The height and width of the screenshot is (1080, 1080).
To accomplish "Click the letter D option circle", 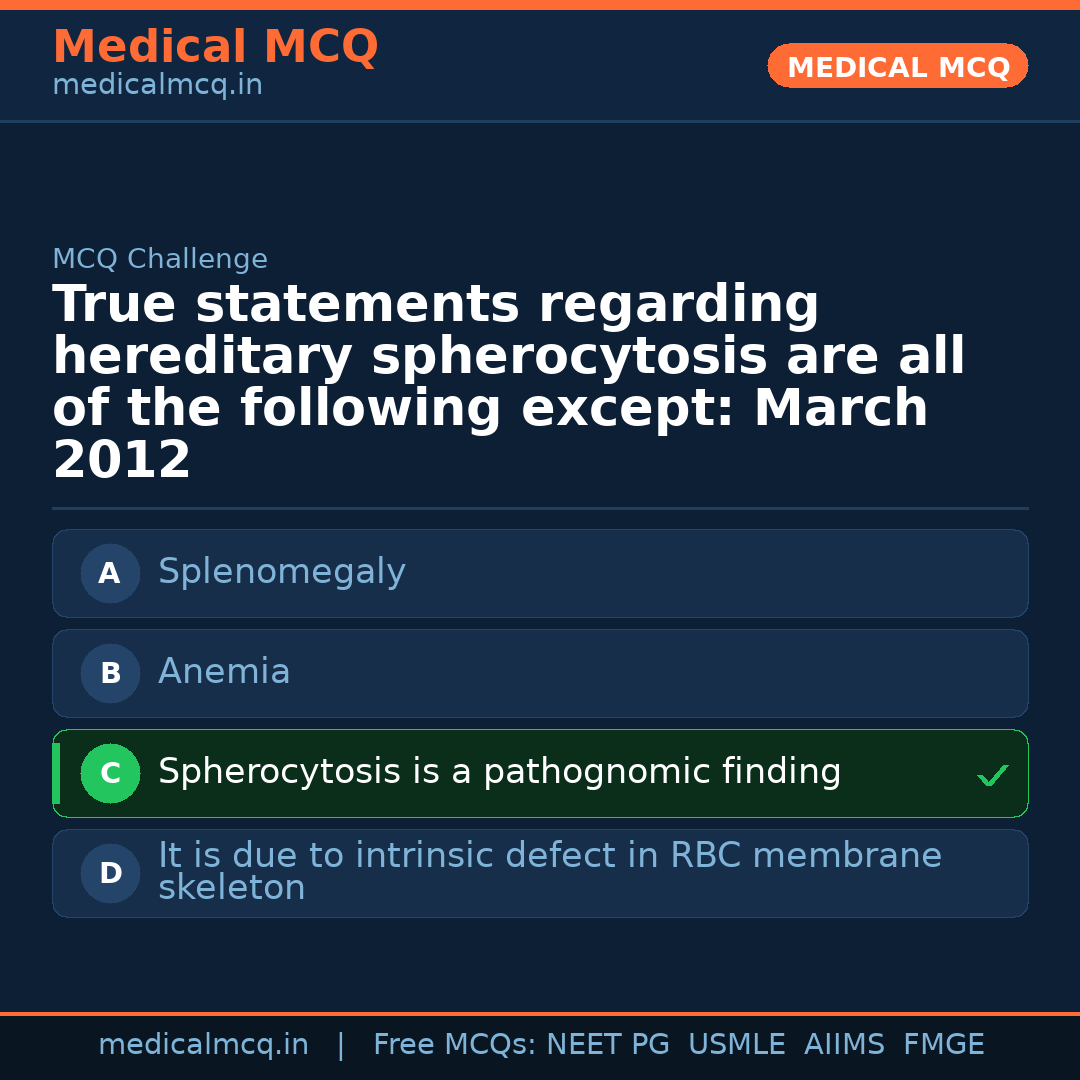I will point(110,874).
